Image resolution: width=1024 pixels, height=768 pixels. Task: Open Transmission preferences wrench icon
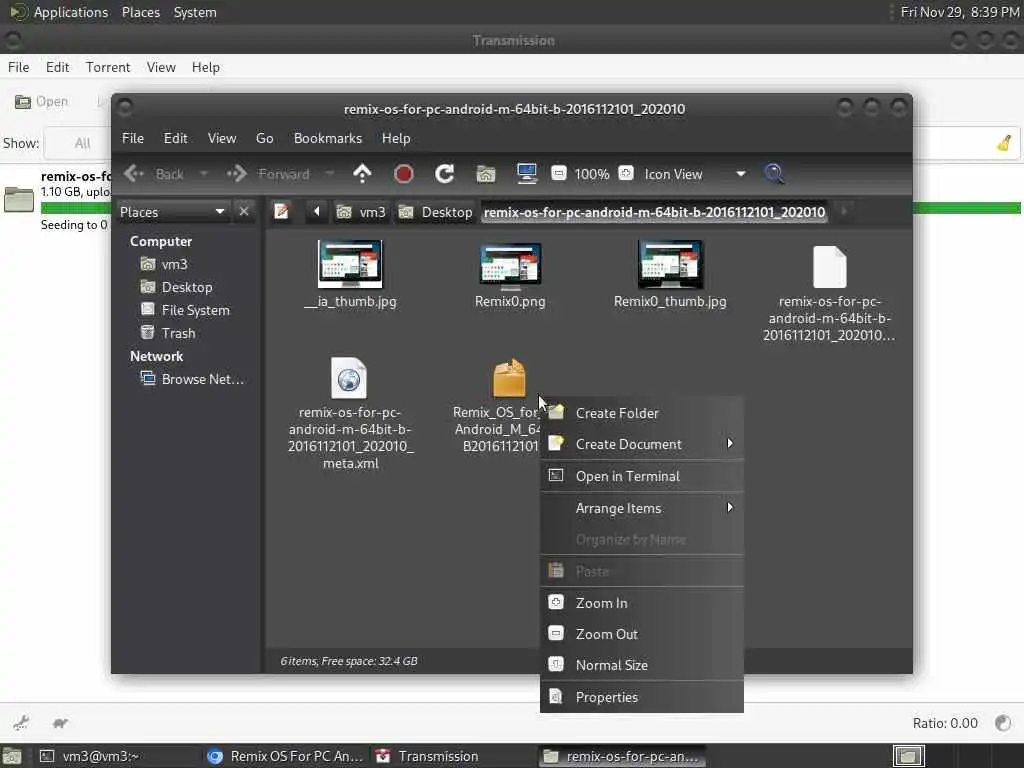[21, 722]
